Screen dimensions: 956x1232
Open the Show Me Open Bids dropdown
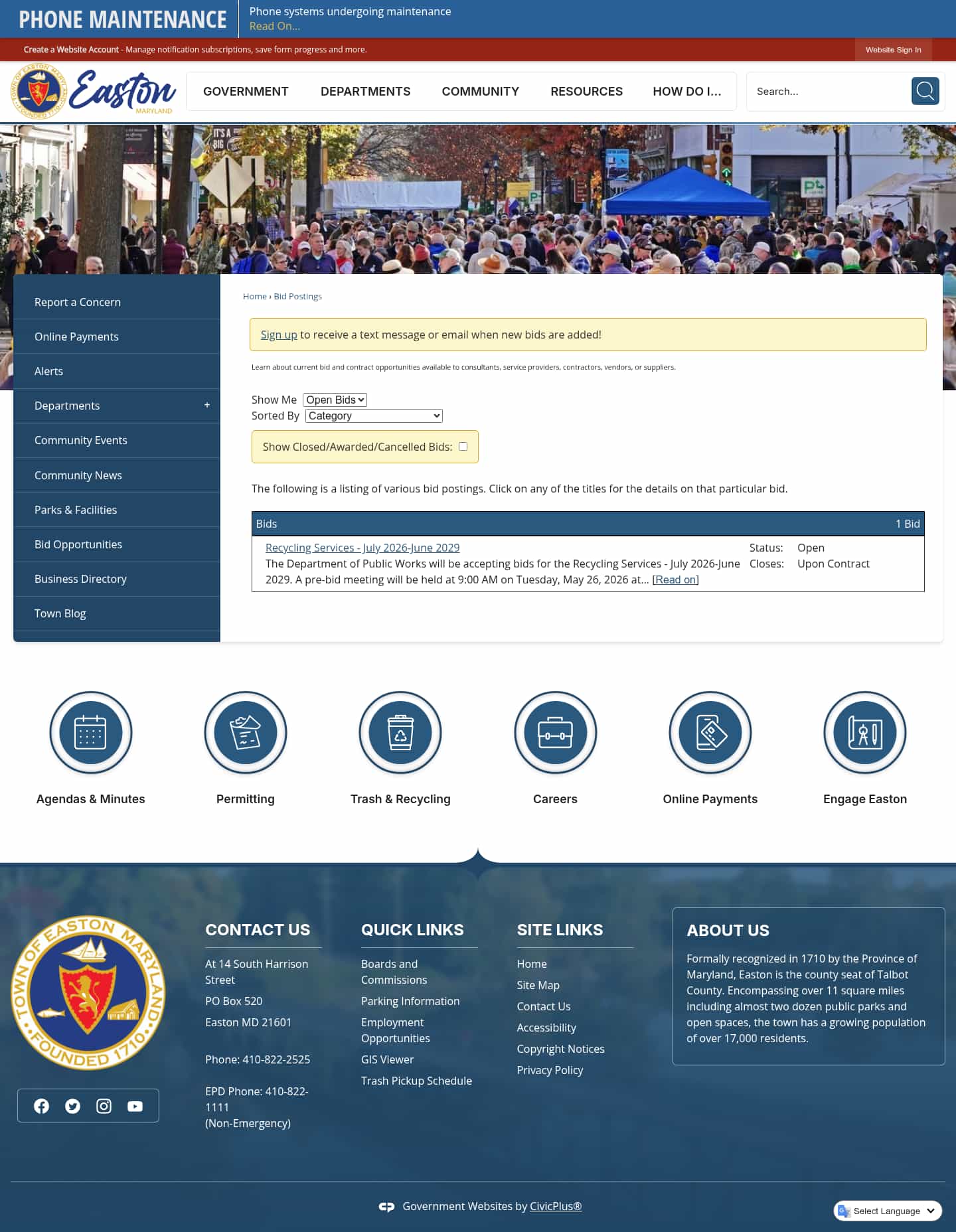pyautogui.click(x=335, y=400)
